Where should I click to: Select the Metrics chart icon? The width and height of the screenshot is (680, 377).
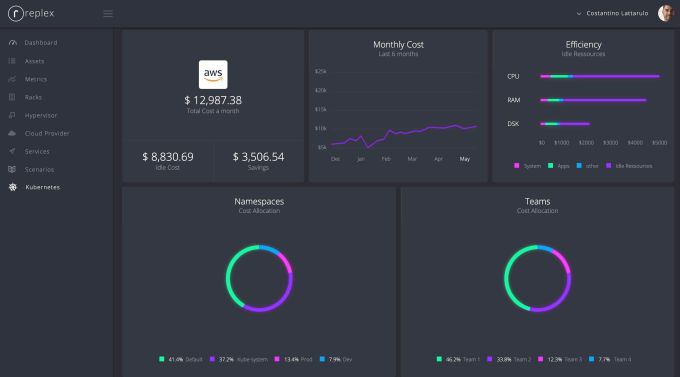pos(12,79)
